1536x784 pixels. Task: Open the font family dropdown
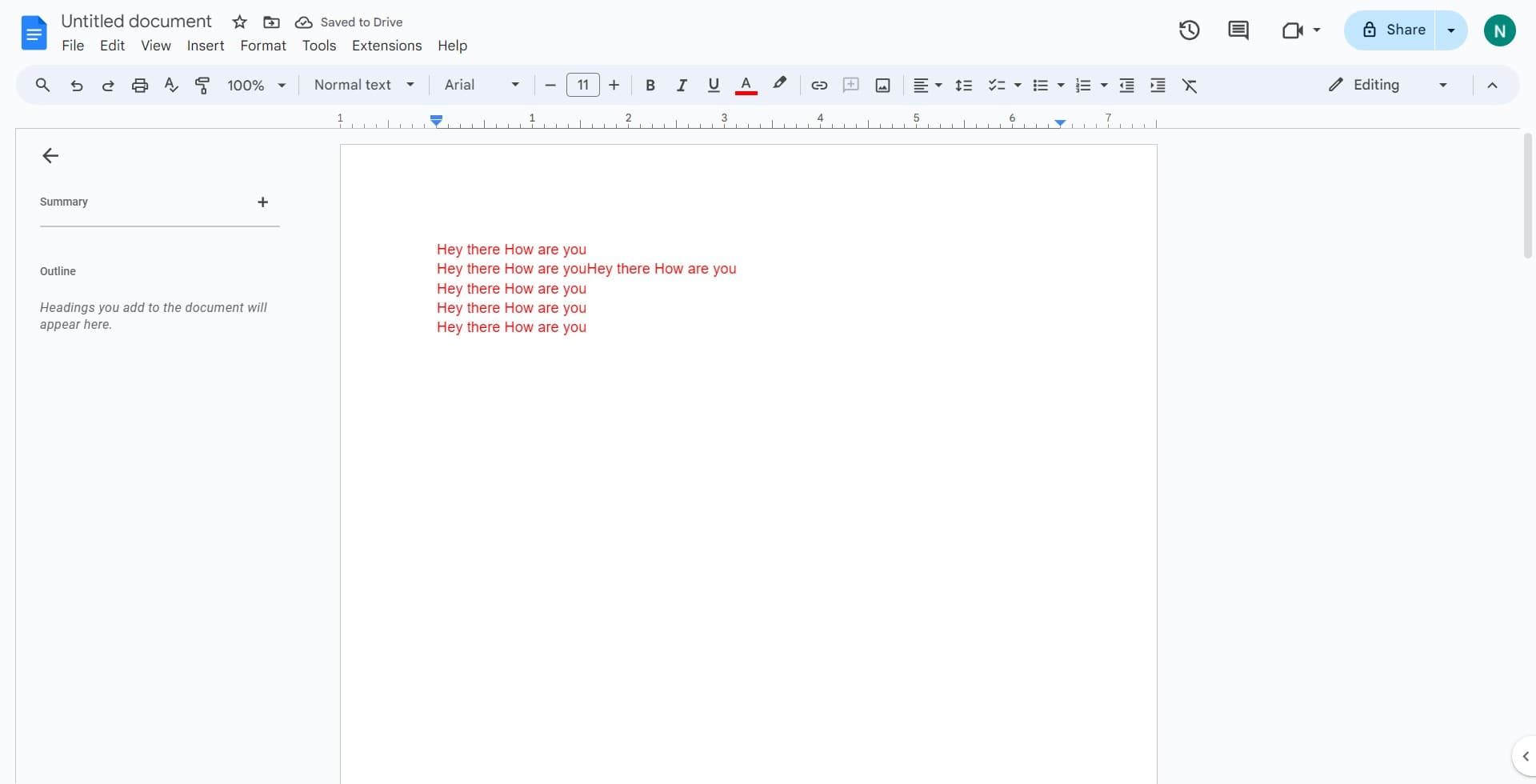(480, 85)
